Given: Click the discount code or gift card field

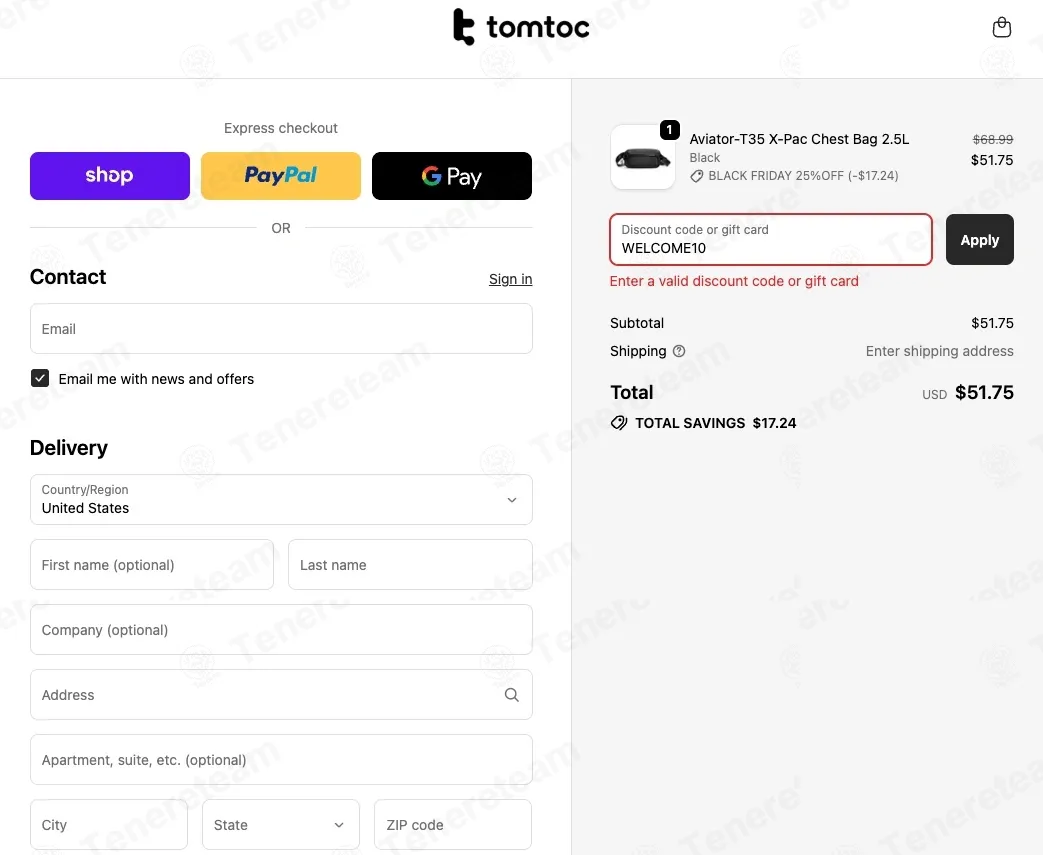Looking at the screenshot, I should pos(771,240).
